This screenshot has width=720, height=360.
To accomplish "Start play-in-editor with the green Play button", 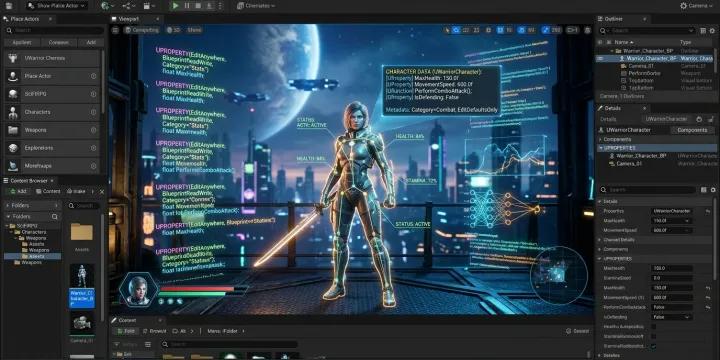I will coord(175,6).
